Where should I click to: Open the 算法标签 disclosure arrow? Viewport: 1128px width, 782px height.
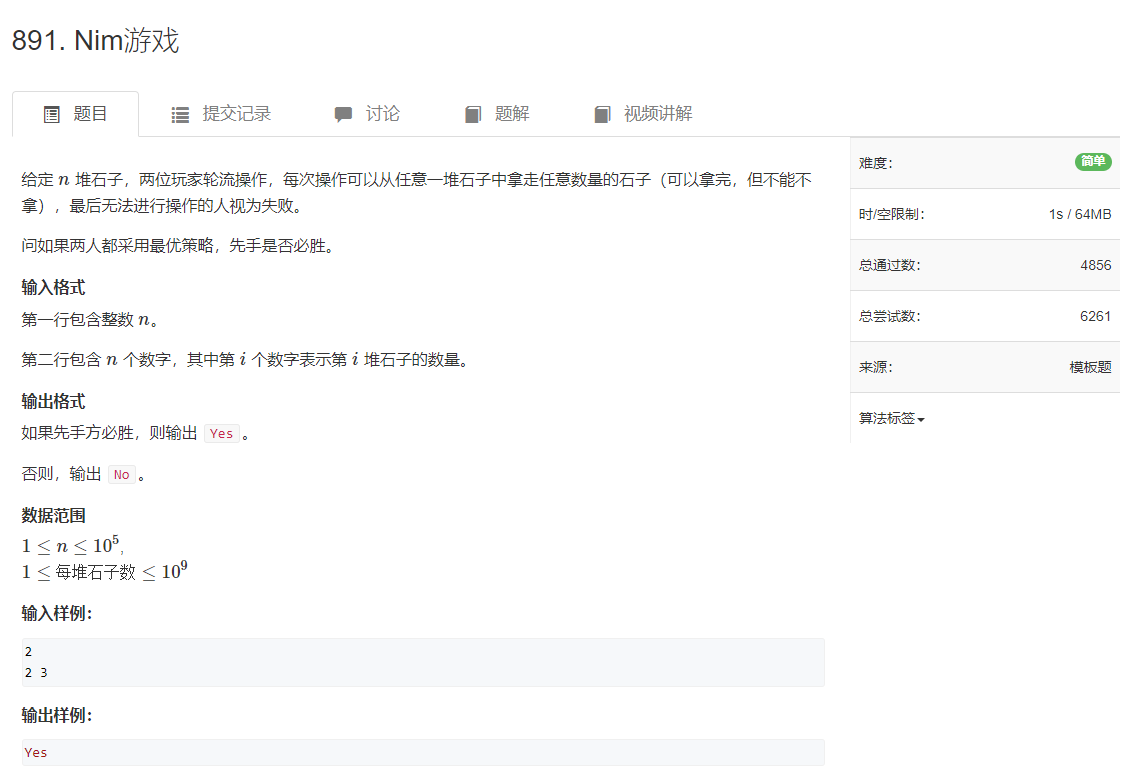tap(919, 420)
